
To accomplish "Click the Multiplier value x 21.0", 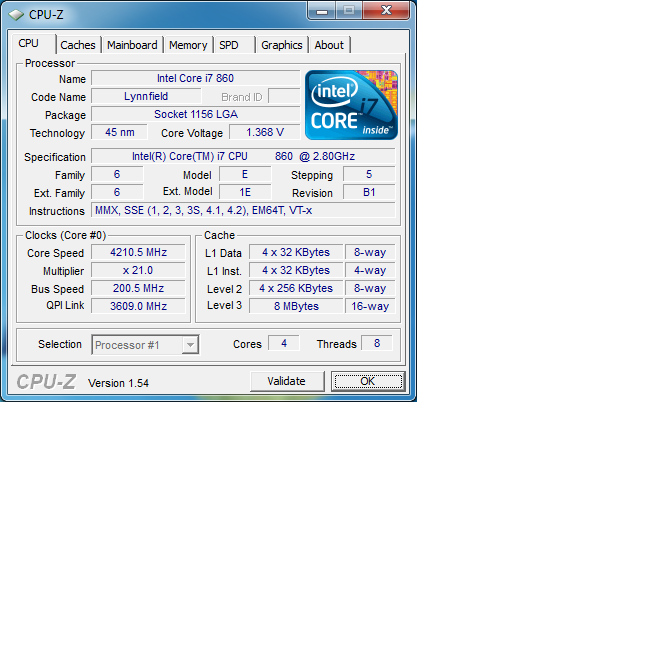I will pos(138,270).
